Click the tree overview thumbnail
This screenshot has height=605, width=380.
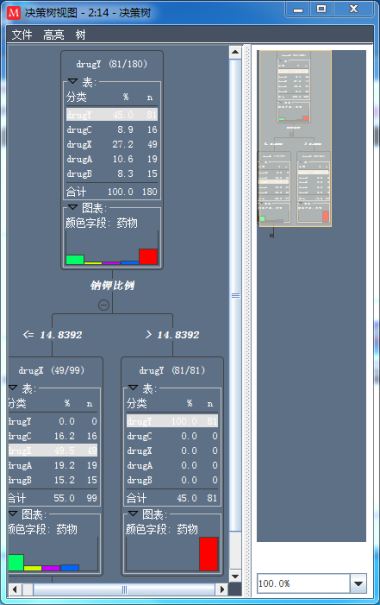click(x=295, y=139)
